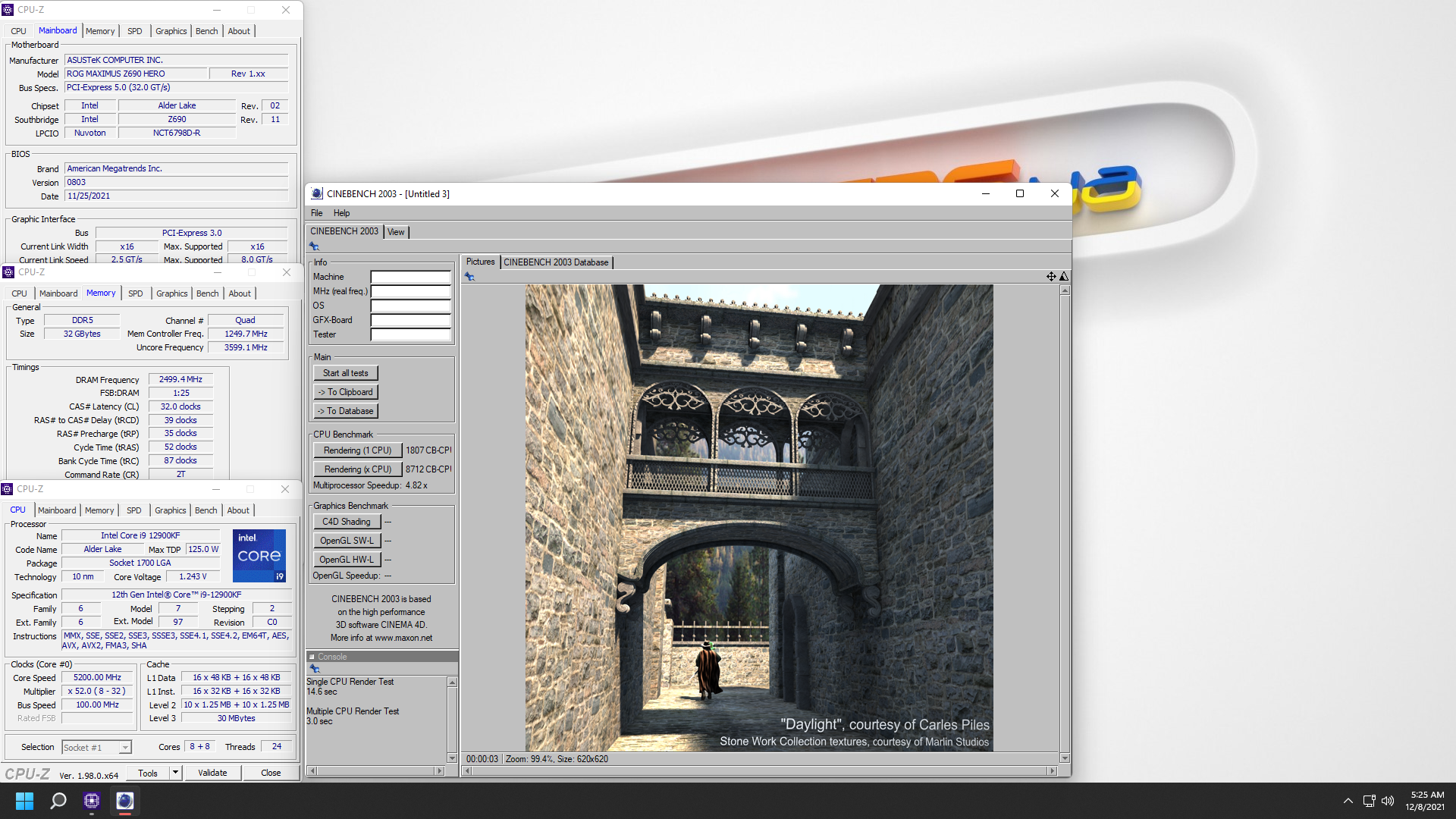Open network settings from the system tray

pos(1369,801)
